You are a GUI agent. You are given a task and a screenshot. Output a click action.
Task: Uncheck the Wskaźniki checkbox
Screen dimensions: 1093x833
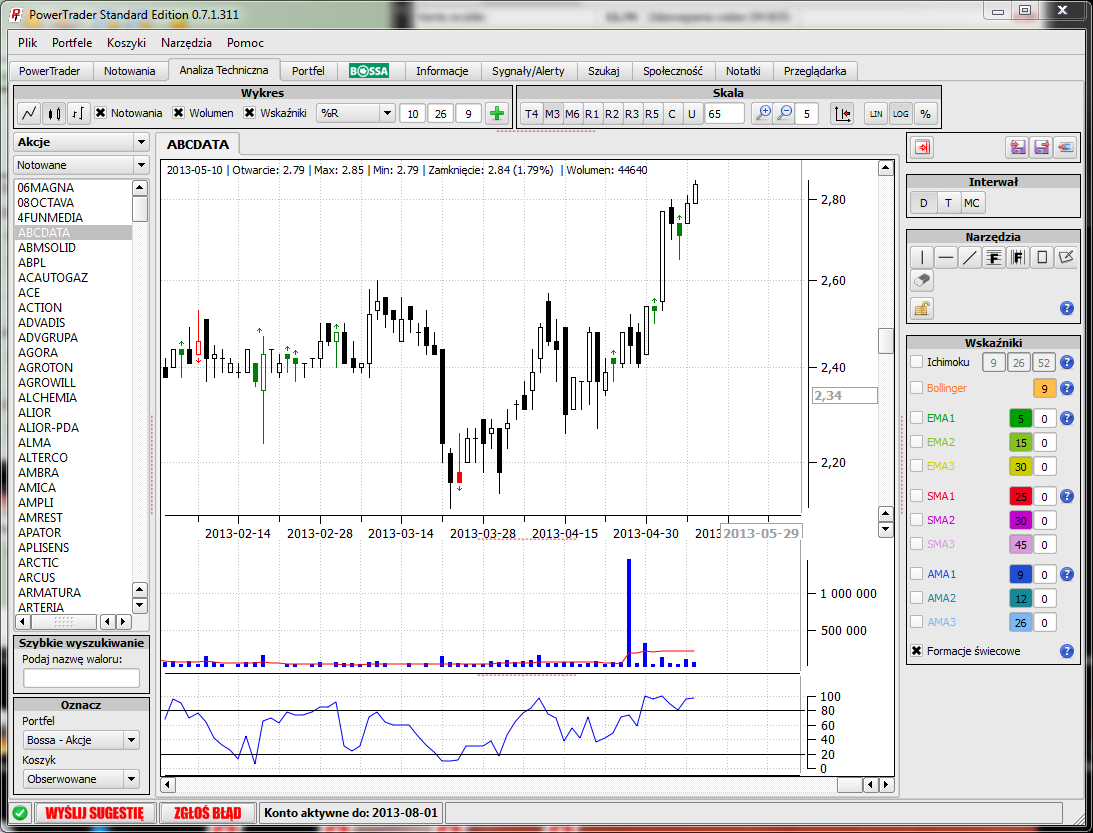pos(250,113)
